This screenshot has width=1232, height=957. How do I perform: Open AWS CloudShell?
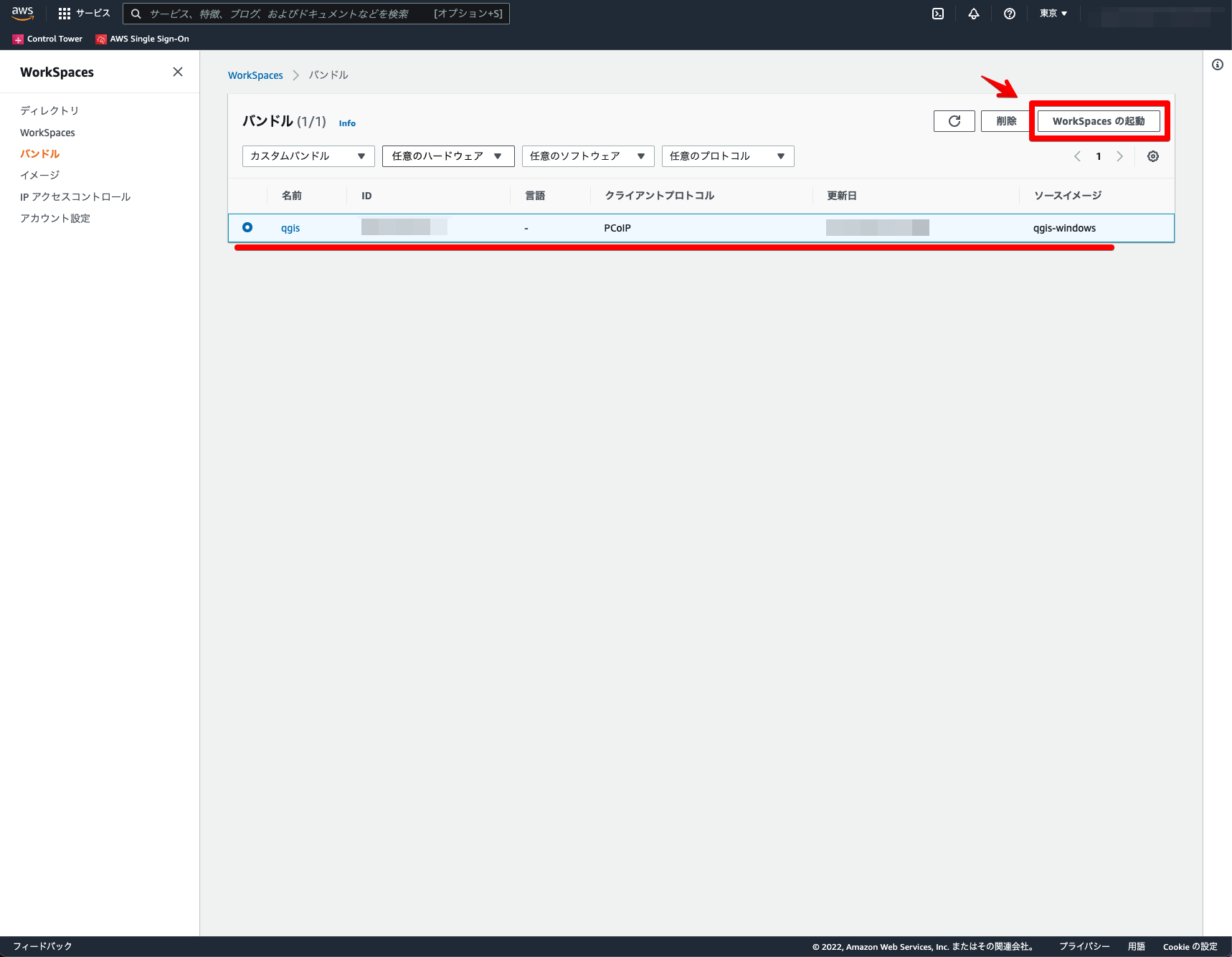click(937, 13)
